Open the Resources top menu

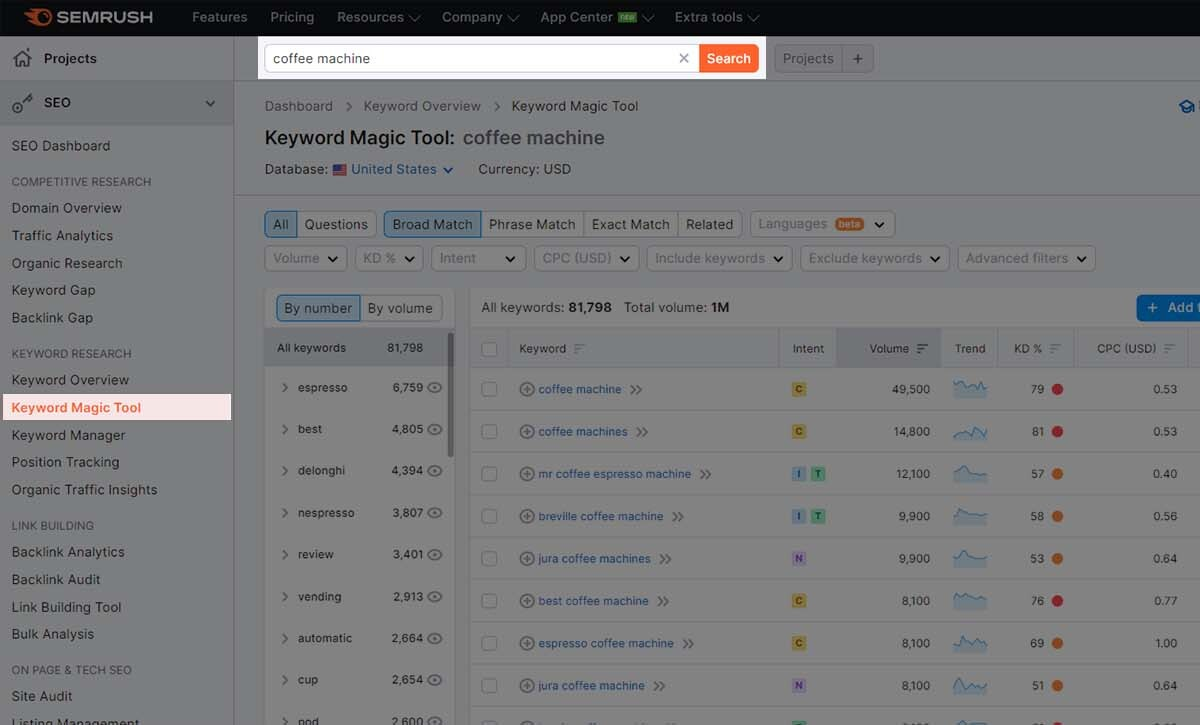coord(379,17)
